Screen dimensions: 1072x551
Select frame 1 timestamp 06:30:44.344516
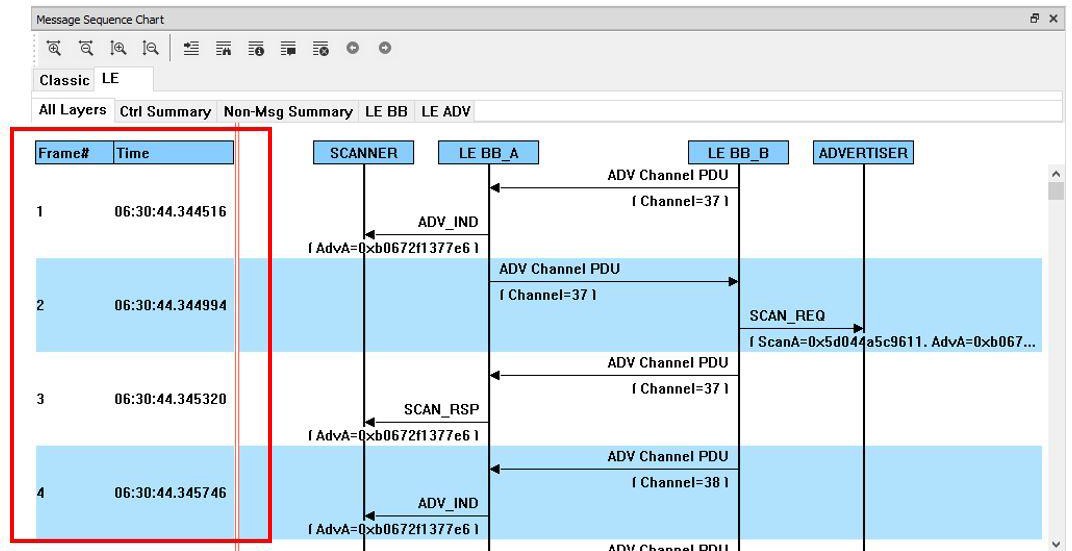coord(170,211)
